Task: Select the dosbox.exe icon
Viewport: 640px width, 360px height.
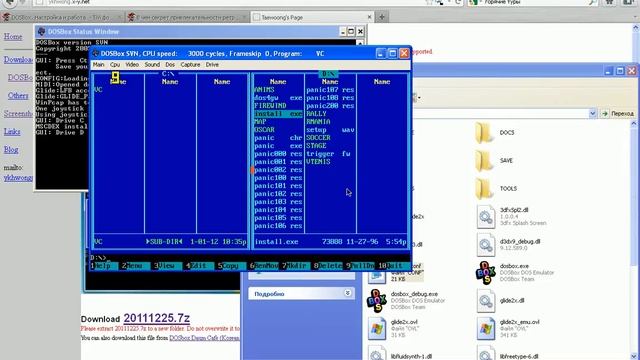Action: point(485,273)
